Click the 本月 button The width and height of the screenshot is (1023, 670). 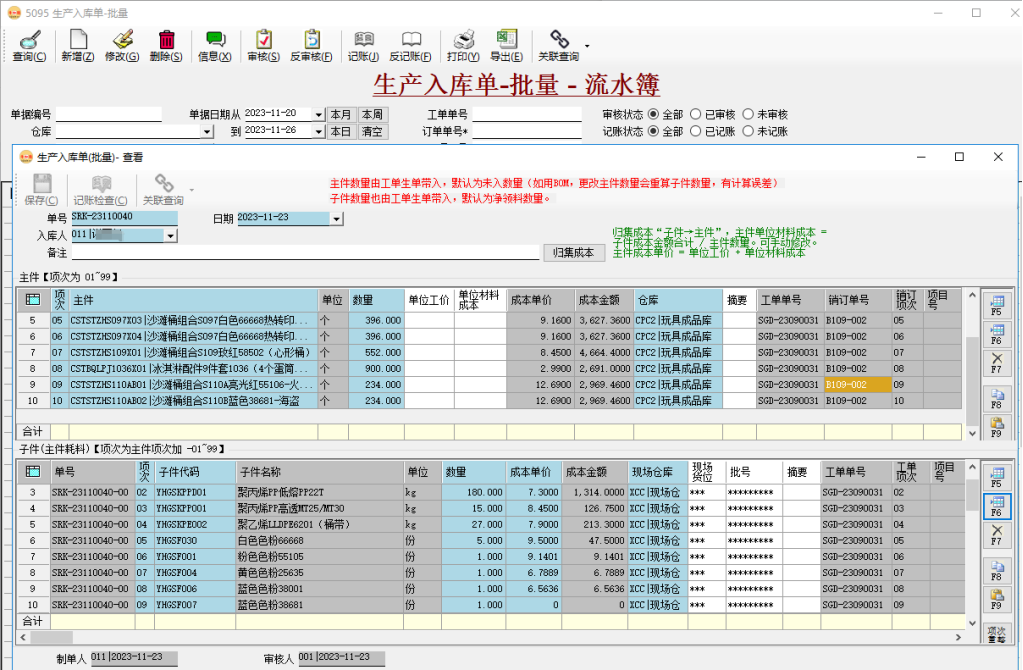341,115
